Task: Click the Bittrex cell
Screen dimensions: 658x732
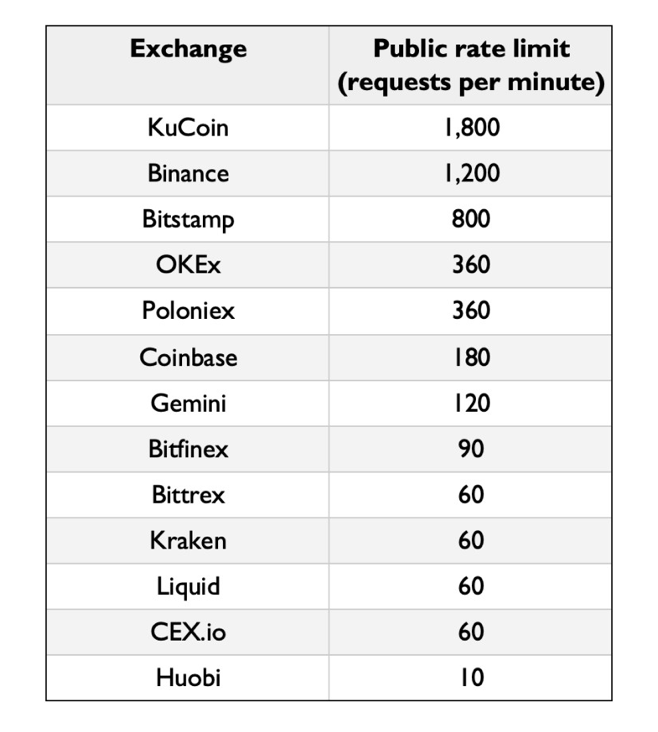Action: pos(188,495)
